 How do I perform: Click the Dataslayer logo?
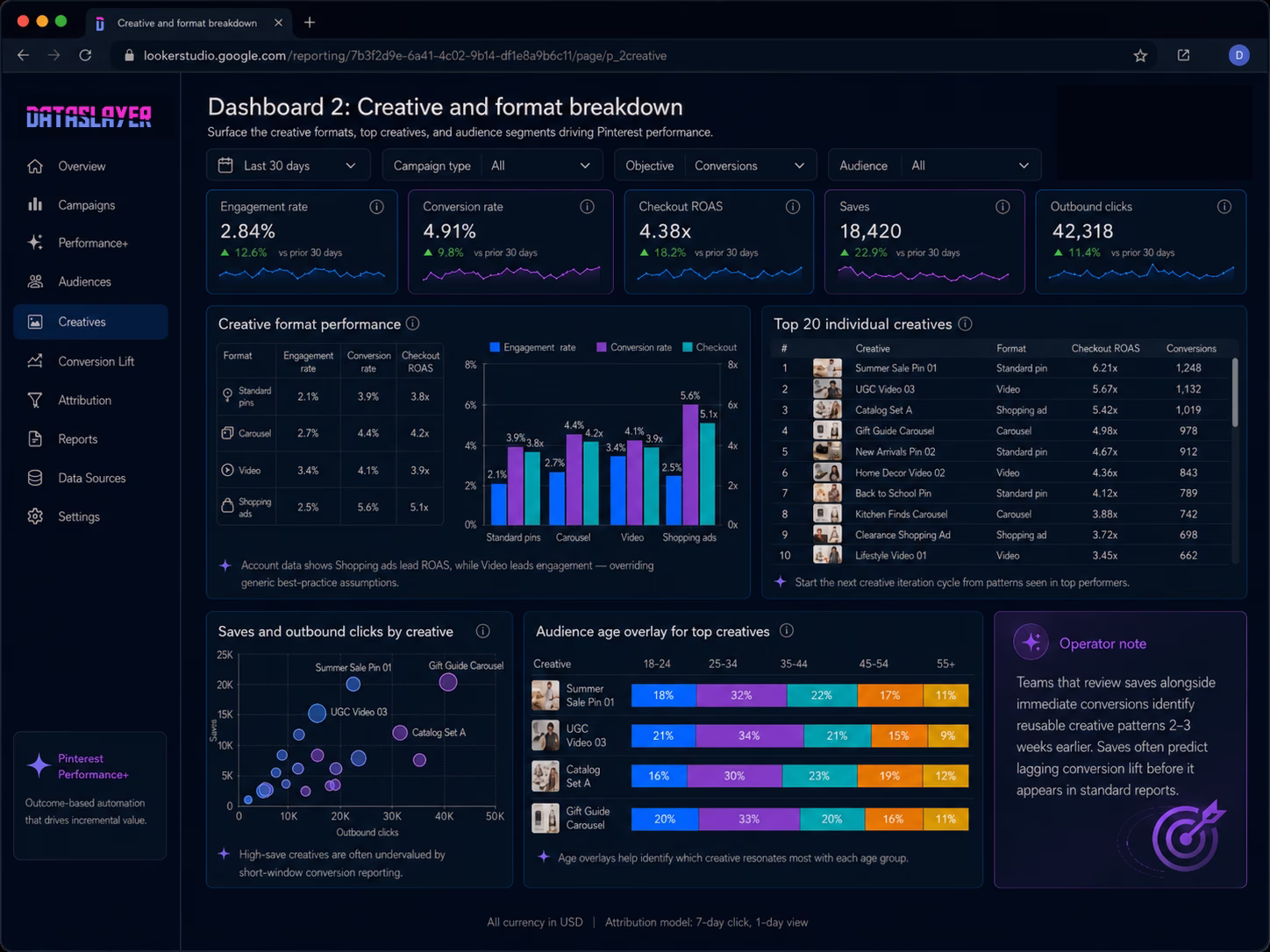pos(89,117)
